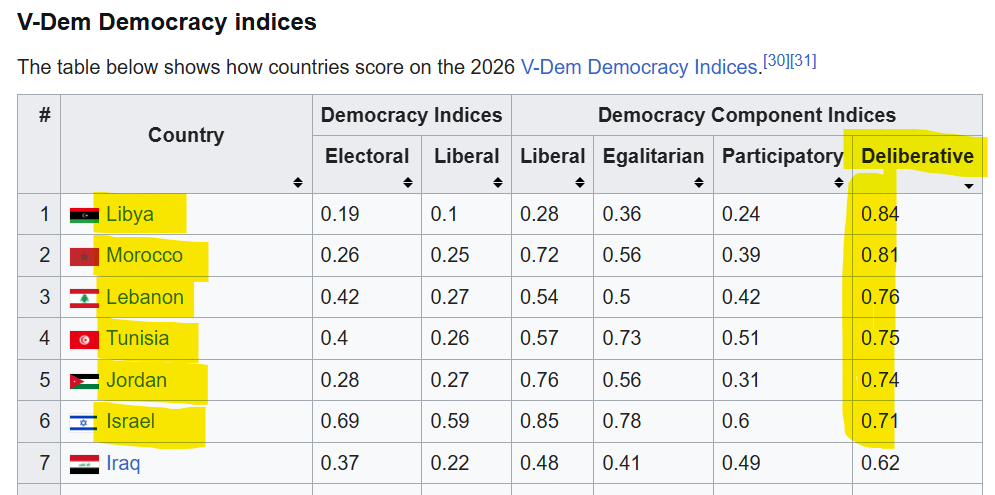Screen dimensions: 995x495
Task: Click the Jordan flag icon
Action: (84, 381)
